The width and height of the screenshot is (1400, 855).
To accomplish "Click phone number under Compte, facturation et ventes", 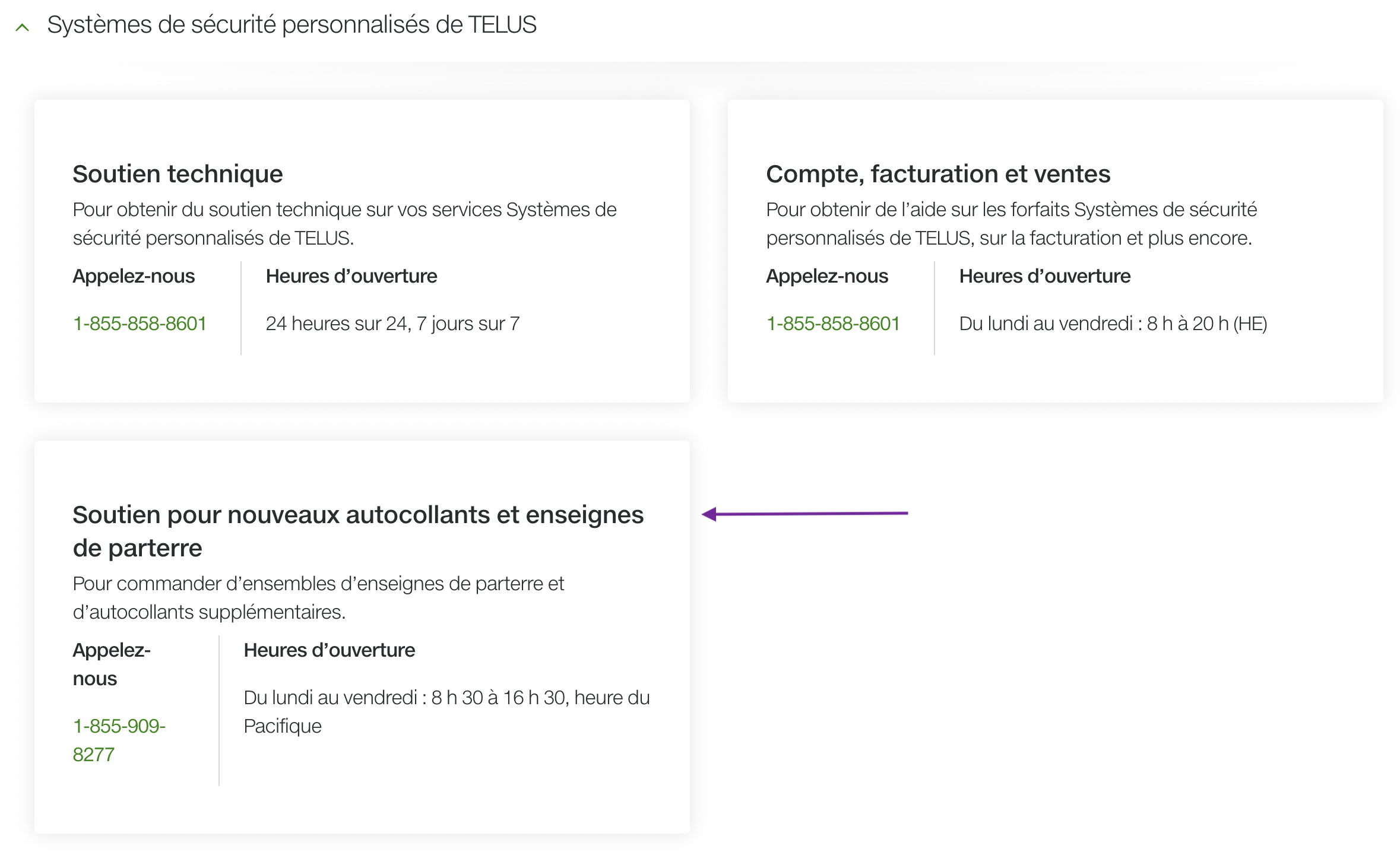I will point(833,324).
